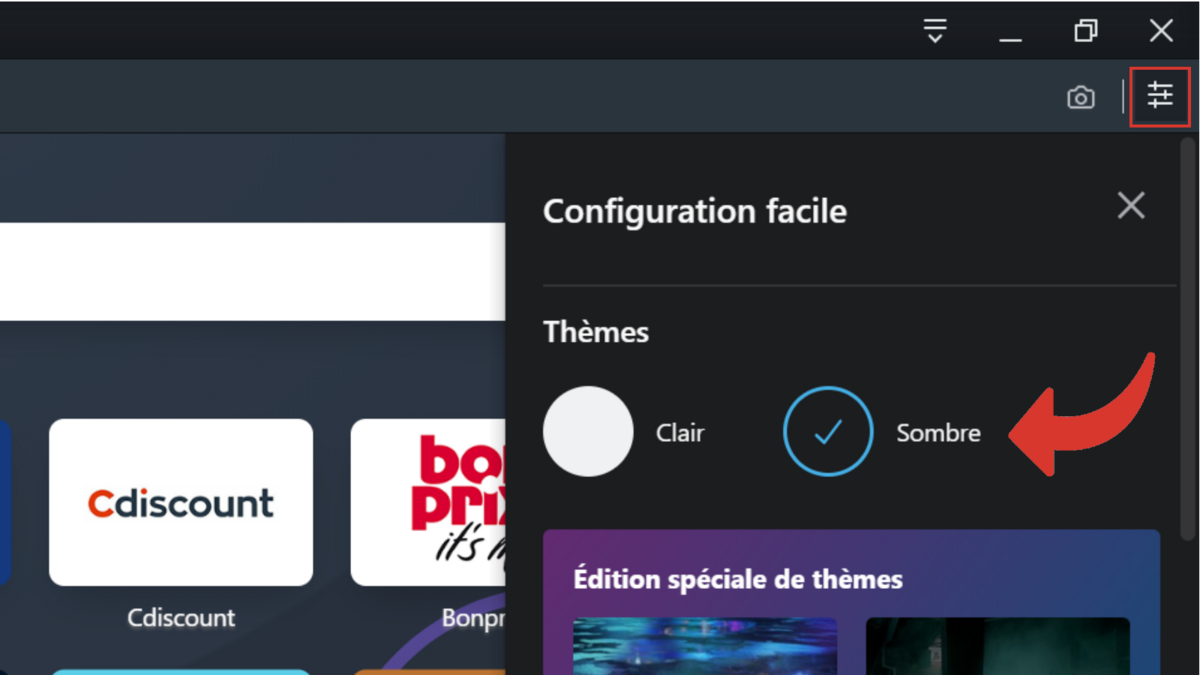Select the Clair theme circle
The width and height of the screenshot is (1200, 675).
pyautogui.click(x=588, y=431)
